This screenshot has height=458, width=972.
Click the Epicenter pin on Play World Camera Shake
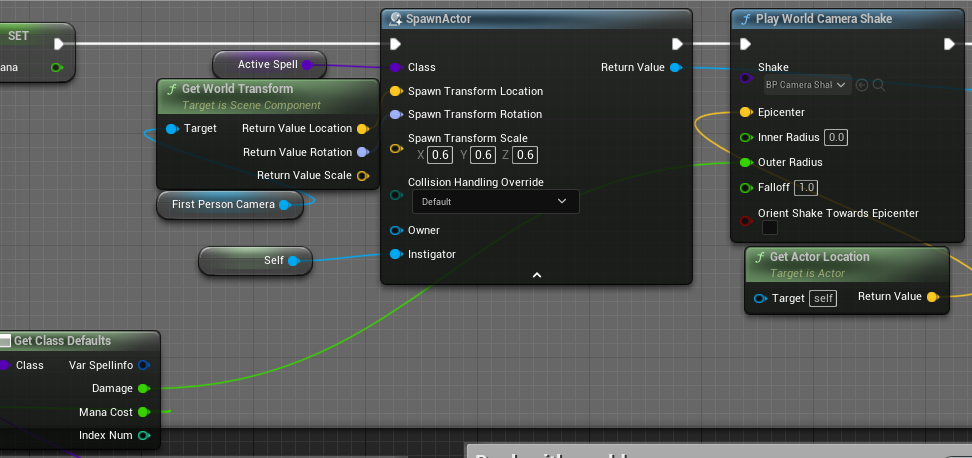click(745, 112)
